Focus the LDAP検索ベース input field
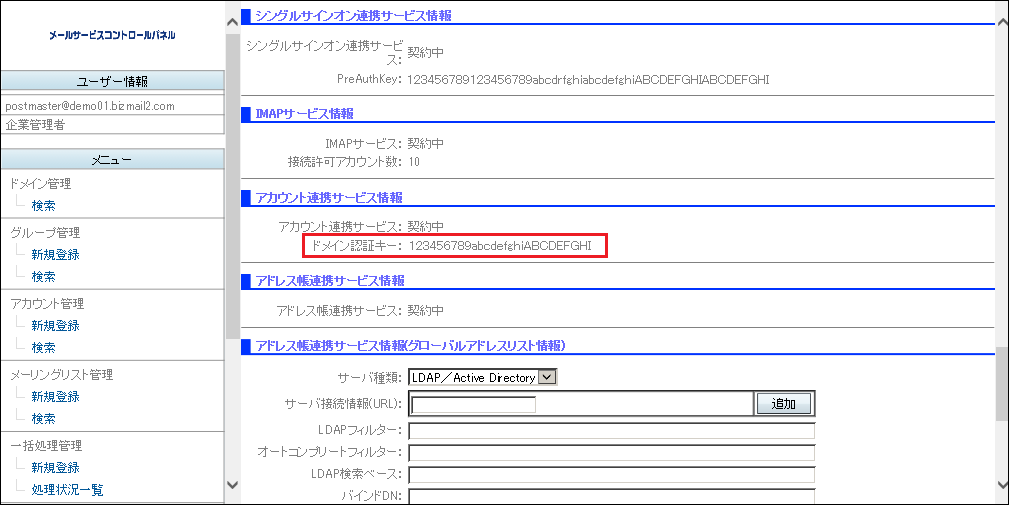The width and height of the screenshot is (1009, 505). (611, 475)
